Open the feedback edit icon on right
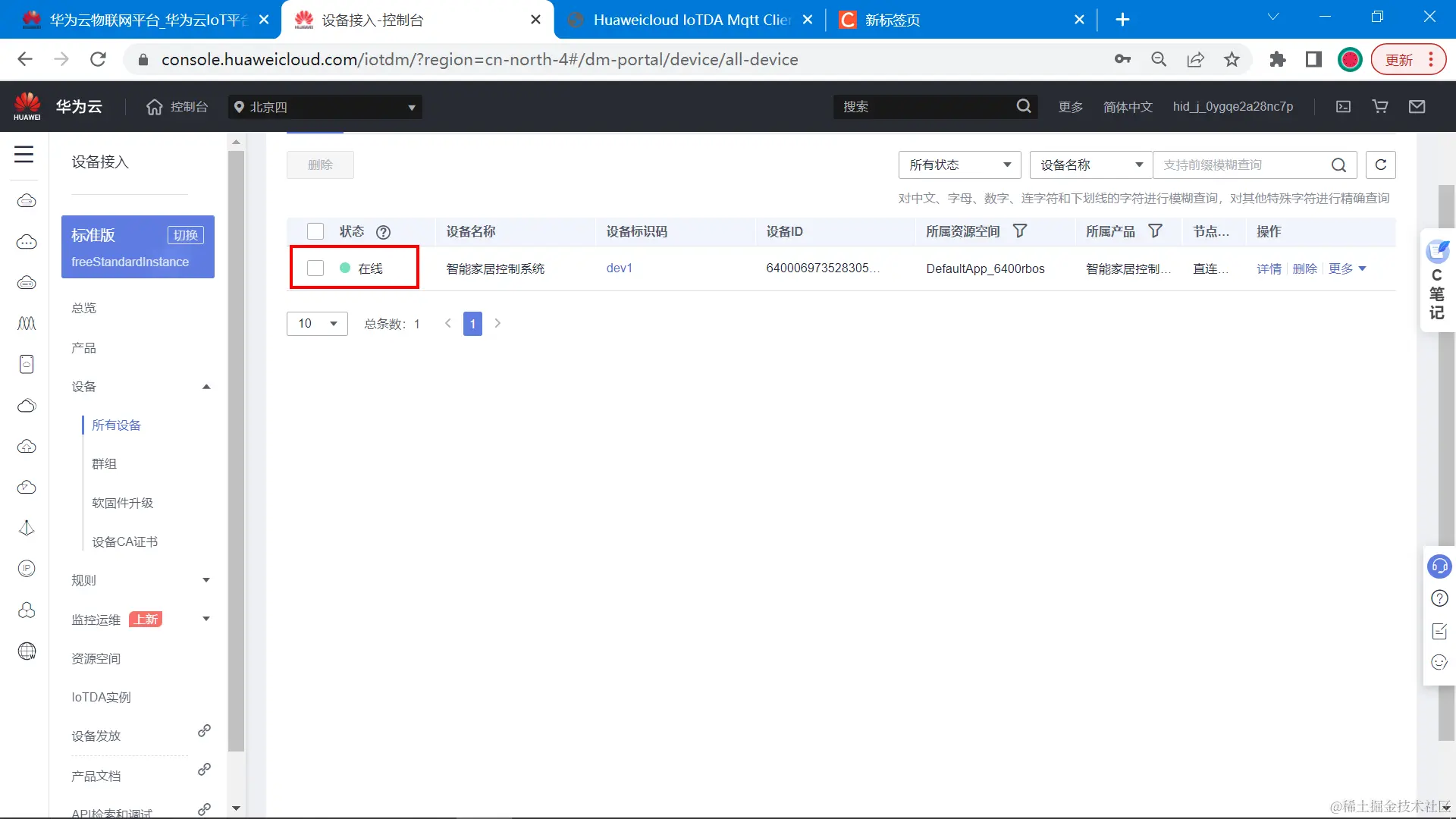Screen dimensions: 1456x819 pos(1439,631)
